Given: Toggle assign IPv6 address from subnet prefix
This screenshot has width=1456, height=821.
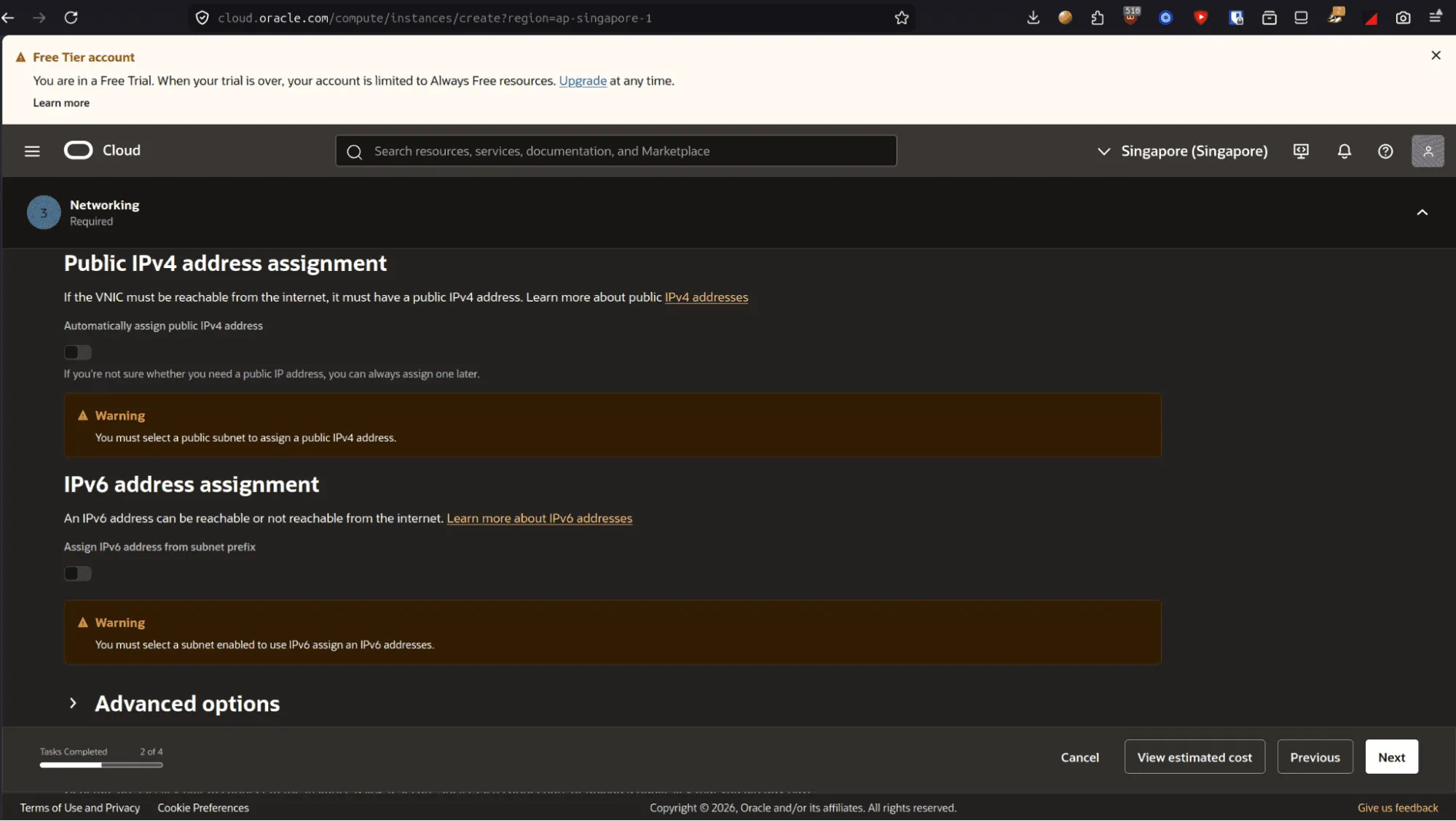Looking at the screenshot, I should 78,574.
